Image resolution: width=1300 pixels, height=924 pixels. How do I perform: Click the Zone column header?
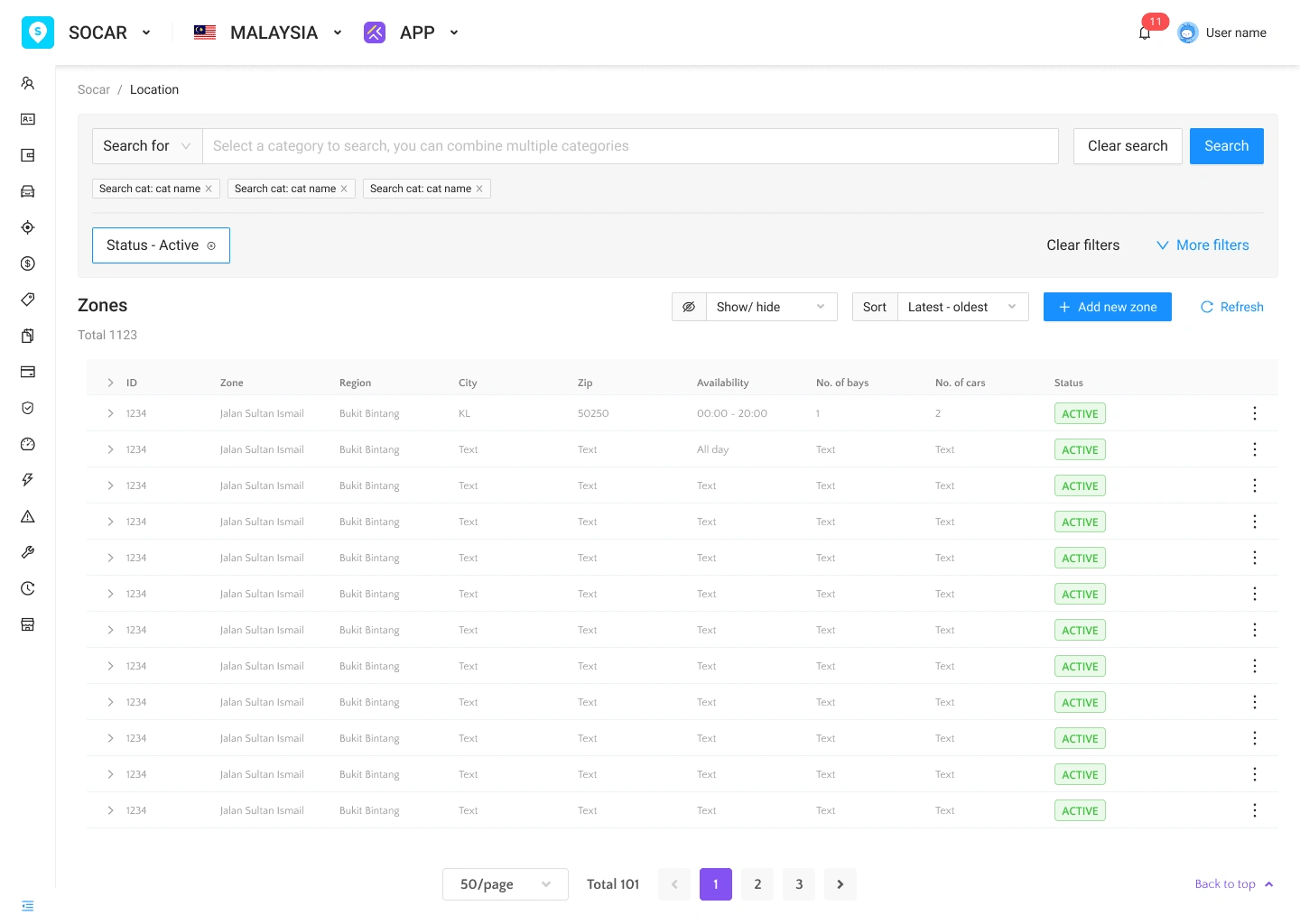[232, 383]
